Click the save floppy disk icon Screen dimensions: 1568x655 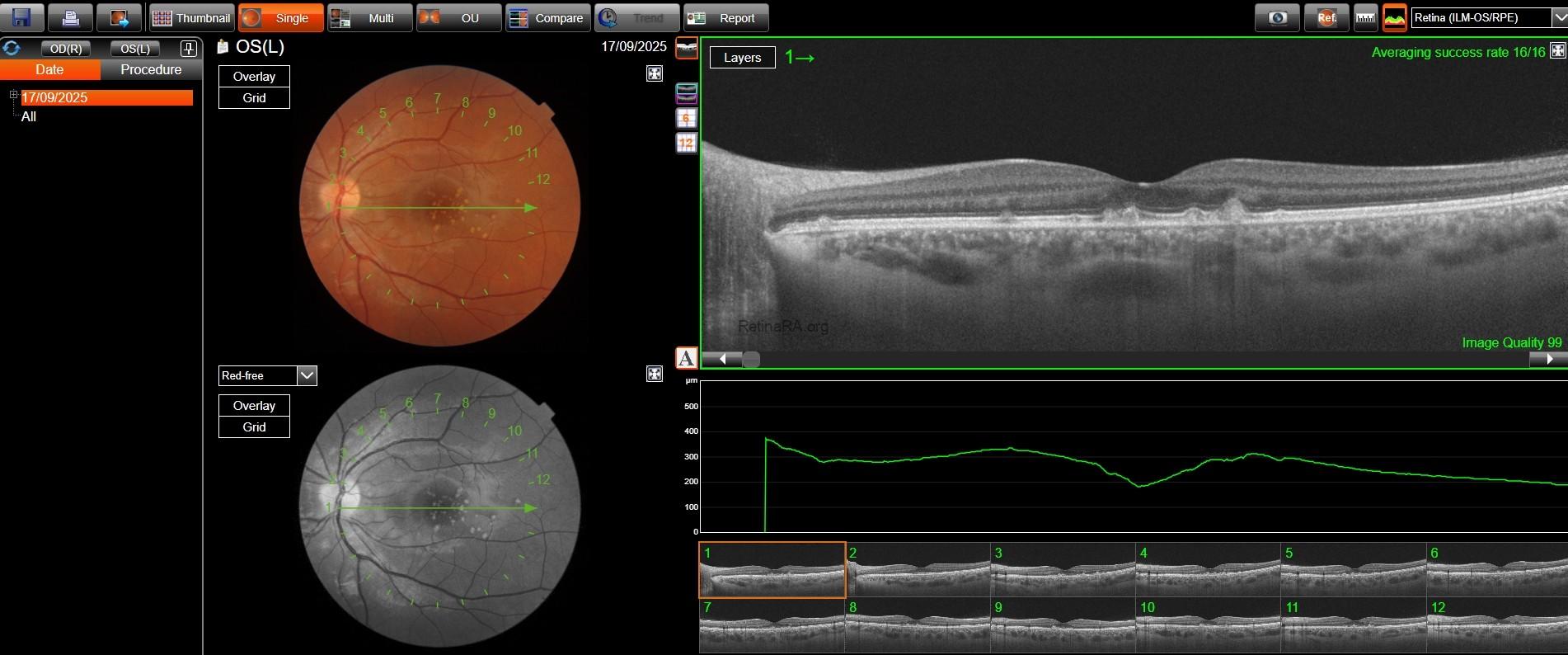tap(21, 17)
